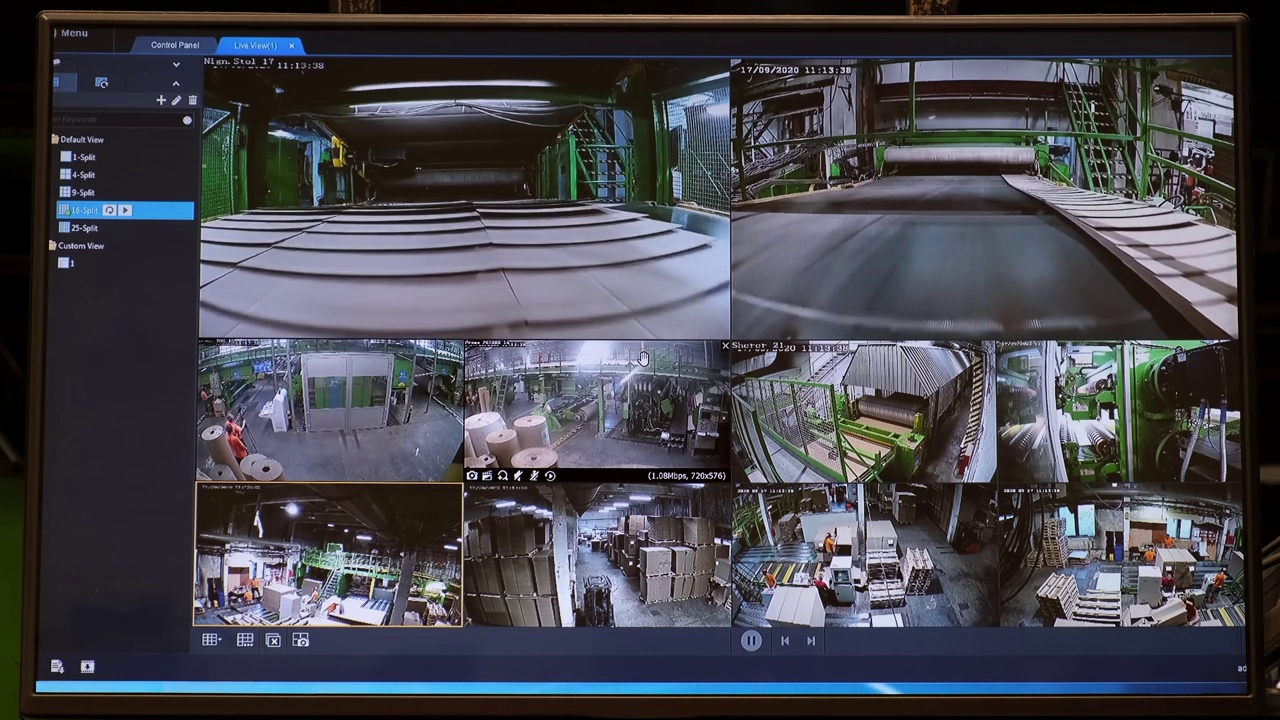This screenshot has width=1280, height=720.
Task: Open the Menu in the title bar
Action: pyautogui.click(x=74, y=33)
